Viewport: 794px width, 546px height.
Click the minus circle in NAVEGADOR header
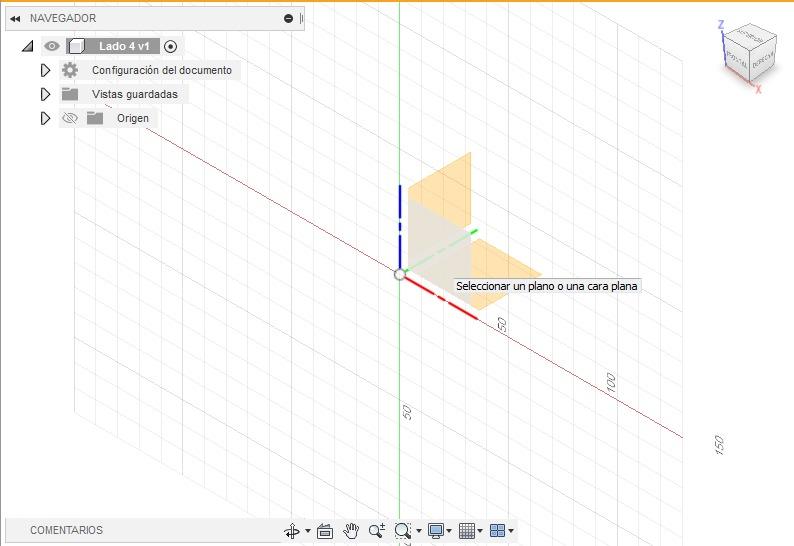[x=289, y=19]
